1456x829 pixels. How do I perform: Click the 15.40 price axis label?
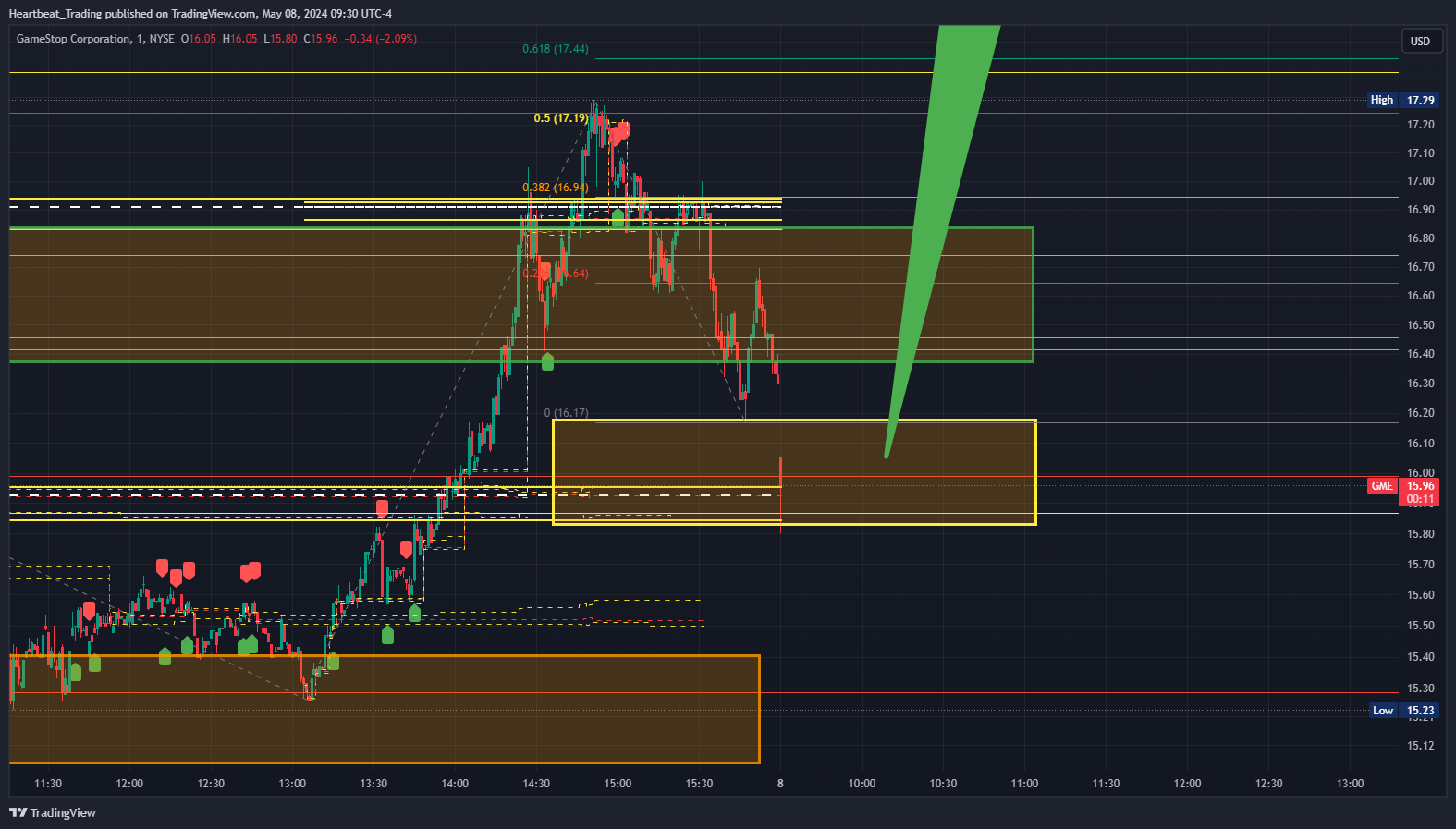1420,657
